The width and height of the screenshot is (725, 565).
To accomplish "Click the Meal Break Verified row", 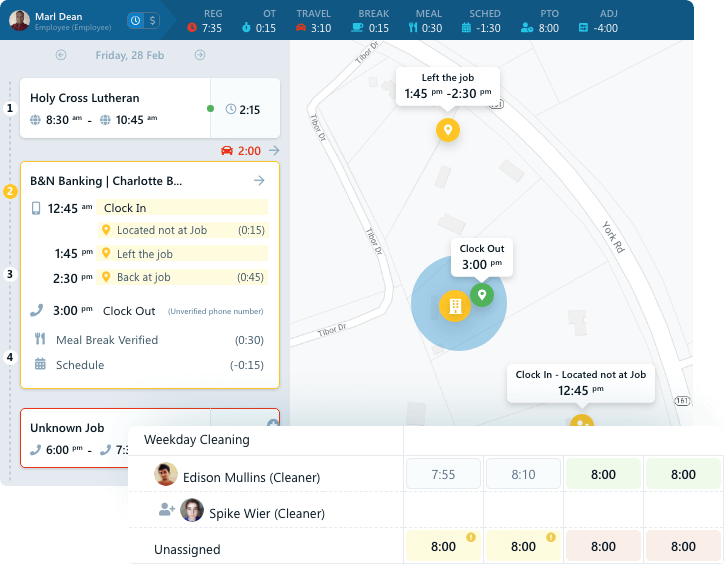I will pyautogui.click(x=107, y=340).
